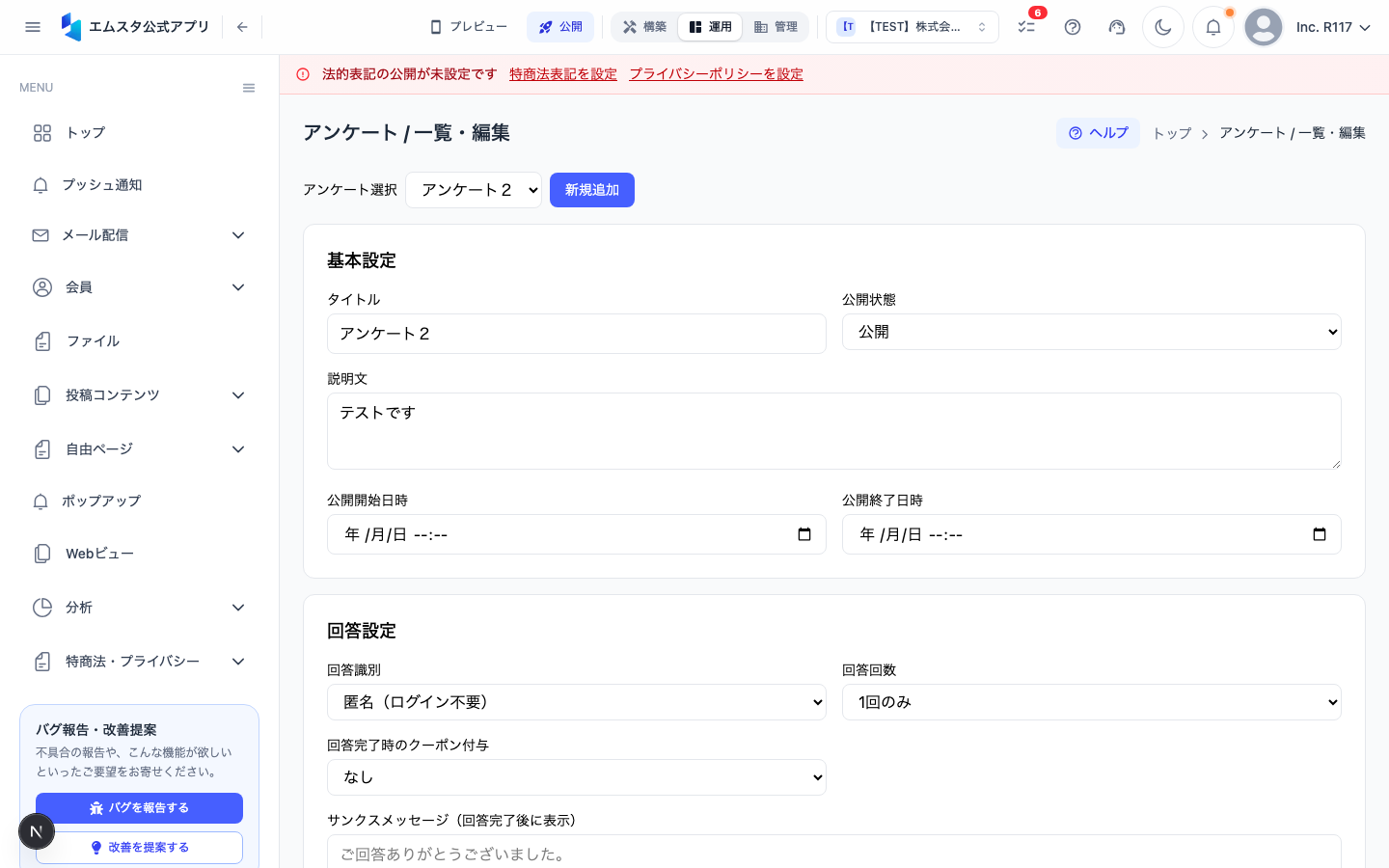
Task: Select ポップアップ in the sidebar
Action: (139, 502)
